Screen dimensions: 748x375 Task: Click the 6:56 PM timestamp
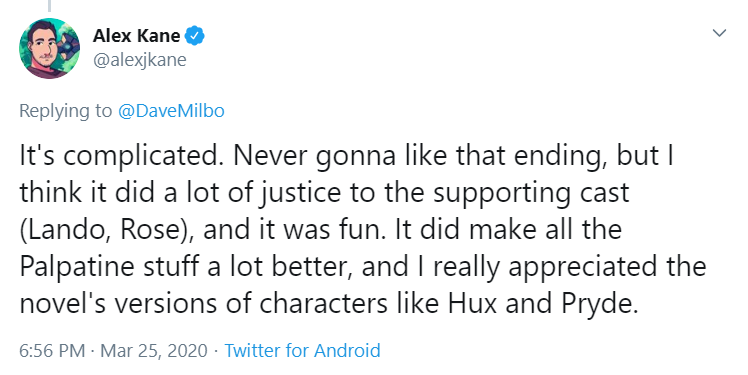[x=52, y=351]
